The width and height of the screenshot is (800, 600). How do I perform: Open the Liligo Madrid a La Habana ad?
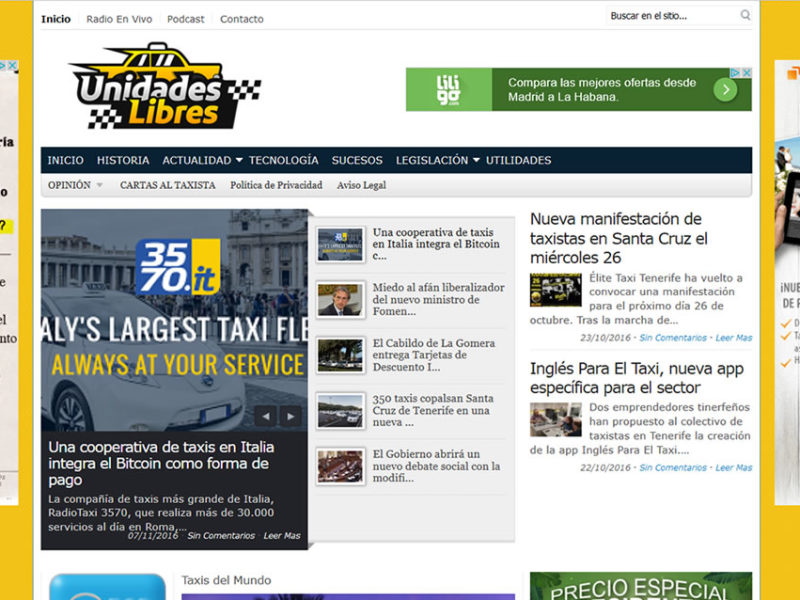coord(579,89)
